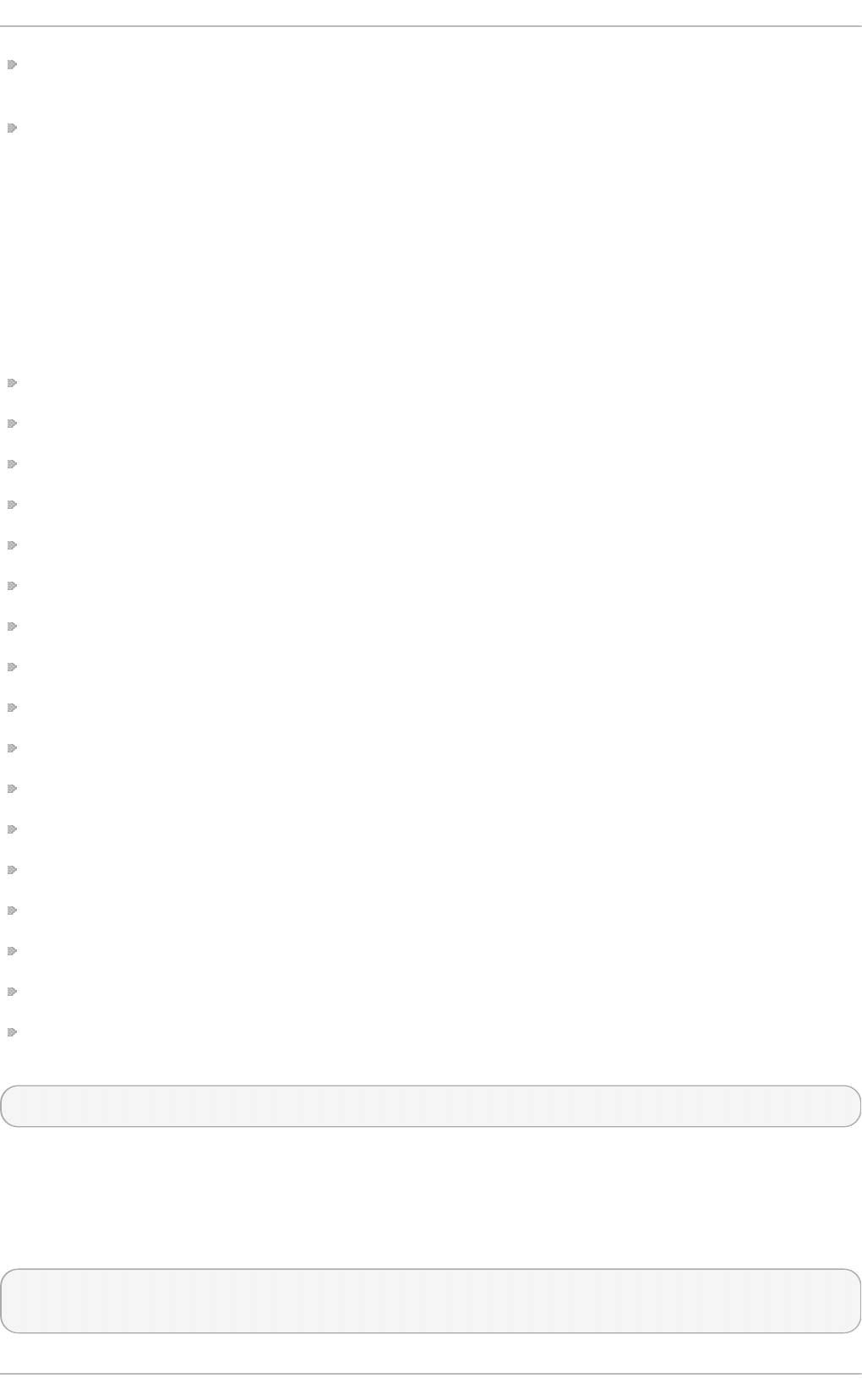Click the eighth bullet arrow in the long list
This screenshot has height=1400, width=862.
click(12, 667)
